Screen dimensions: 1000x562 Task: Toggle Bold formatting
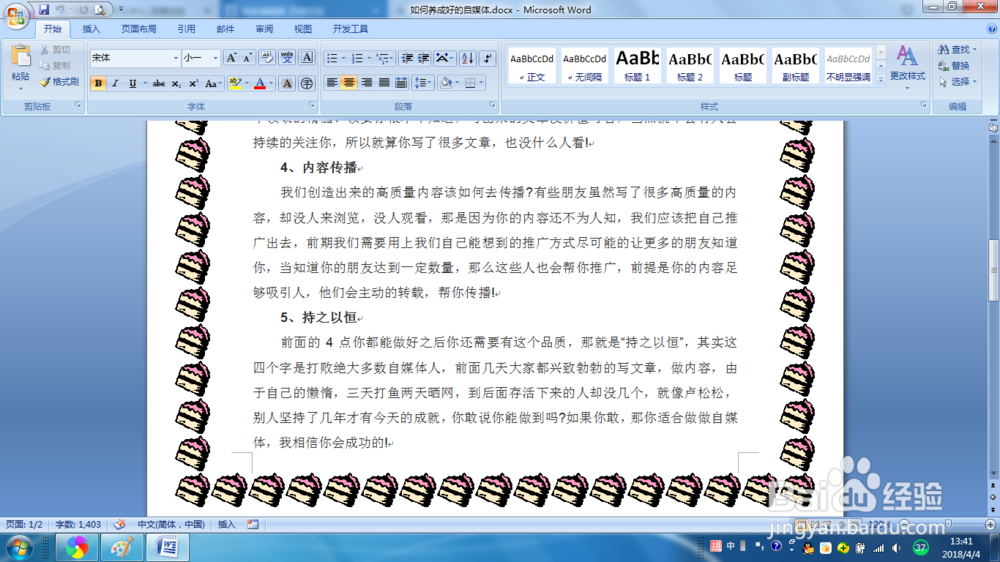[x=98, y=84]
